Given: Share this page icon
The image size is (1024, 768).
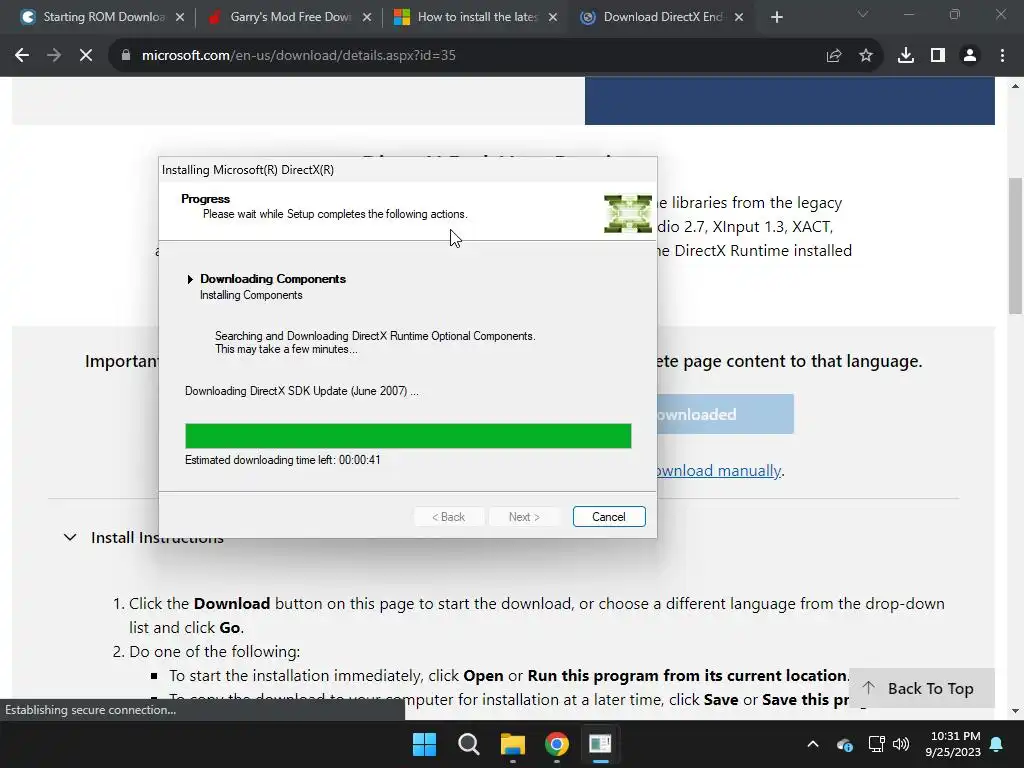Looking at the screenshot, I should [x=833, y=56].
